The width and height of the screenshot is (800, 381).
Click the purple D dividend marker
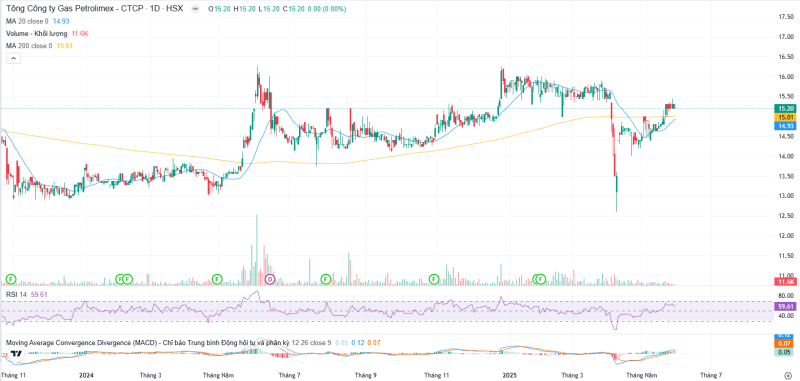[x=270, y=278]
